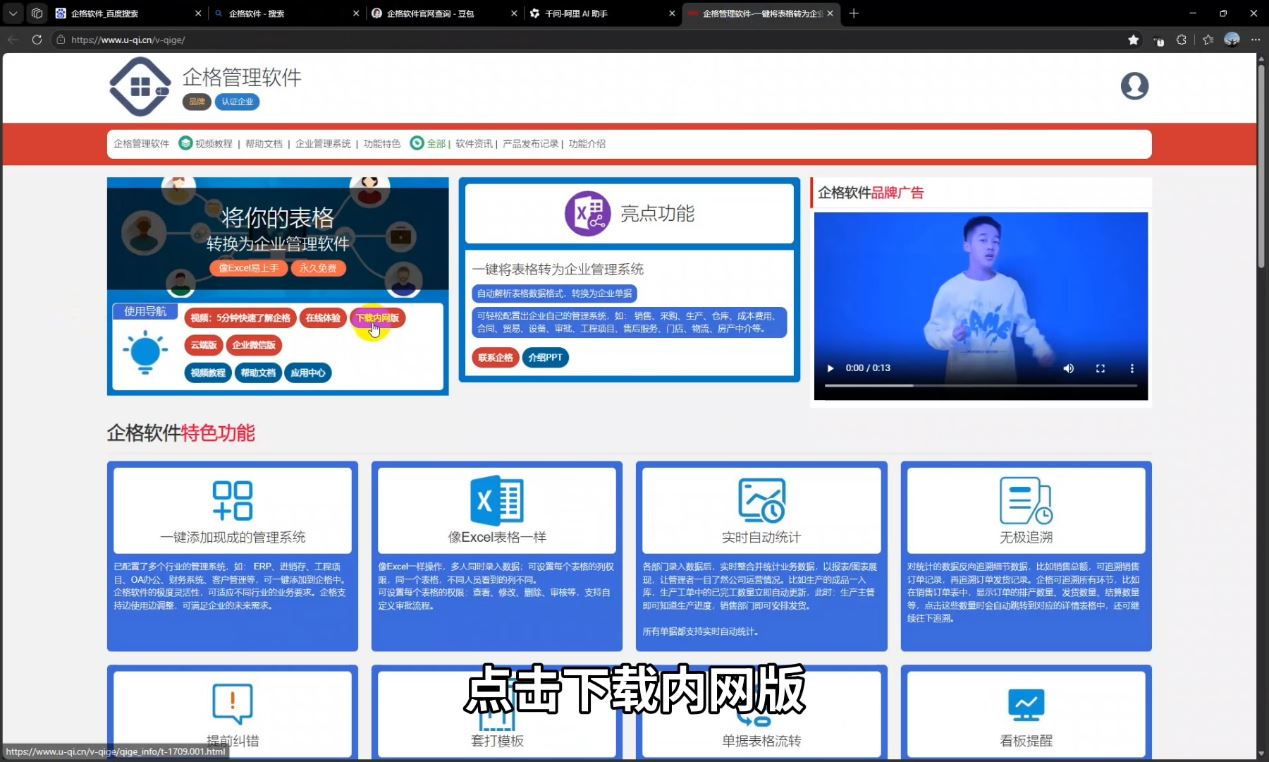Click the 一键添加现成的管理系统 grid icon
Viewport: 1269px width, 762px height.
pos(232,500)
